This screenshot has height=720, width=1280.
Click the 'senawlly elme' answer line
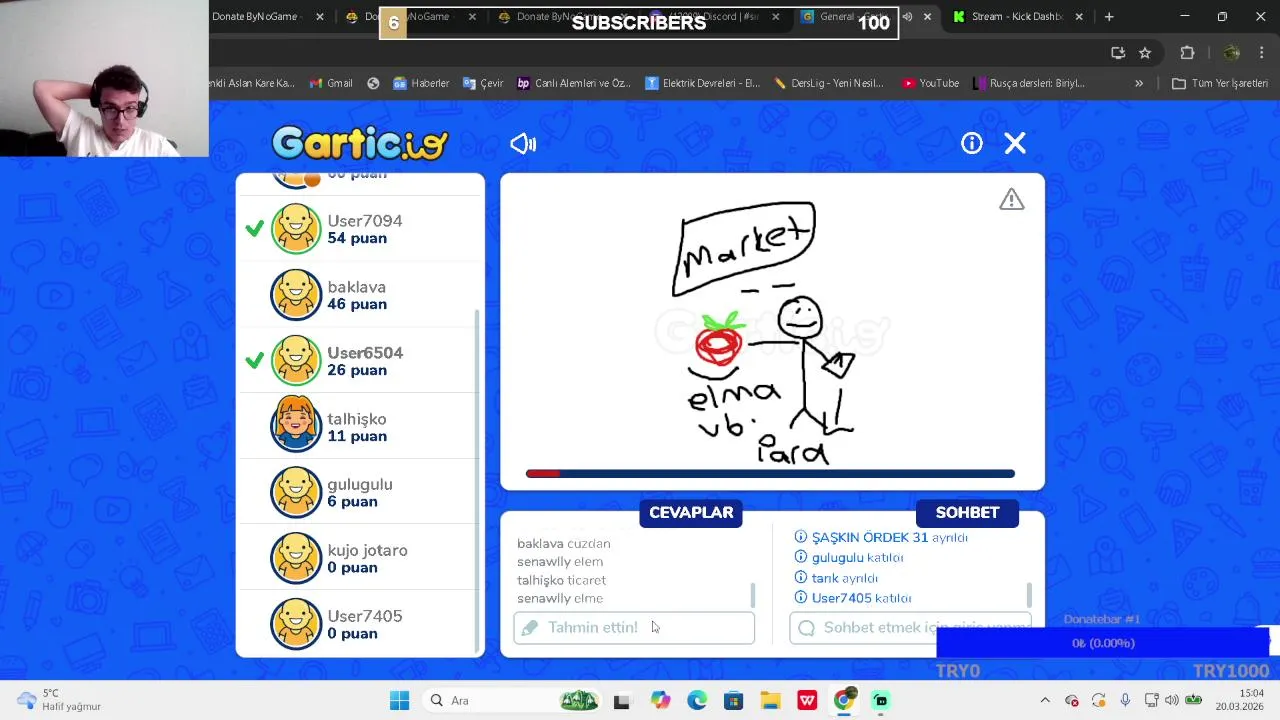(560, 598)
